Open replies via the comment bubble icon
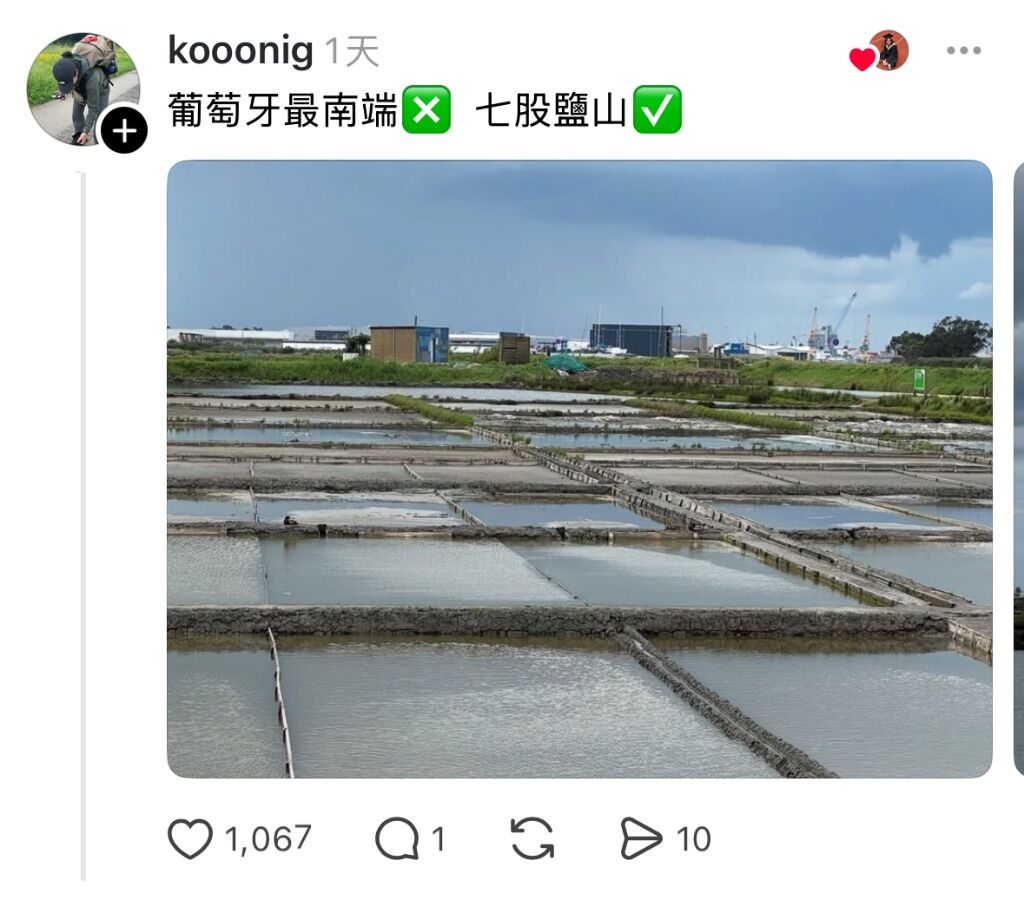The width and height of the screenshot is (1024, 900). point(397,839)
